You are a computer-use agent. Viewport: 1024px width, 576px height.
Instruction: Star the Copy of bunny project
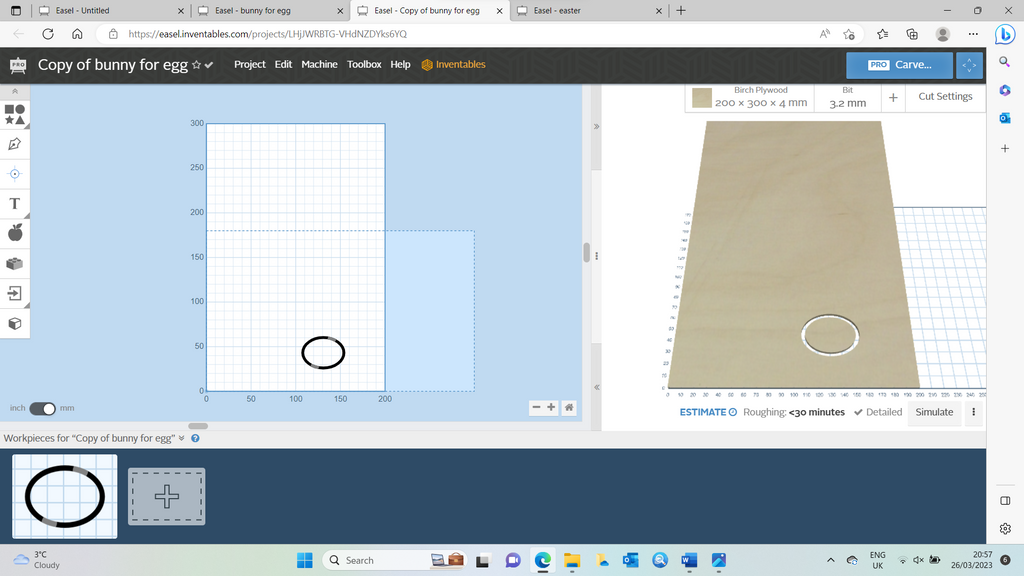[196, 64]
